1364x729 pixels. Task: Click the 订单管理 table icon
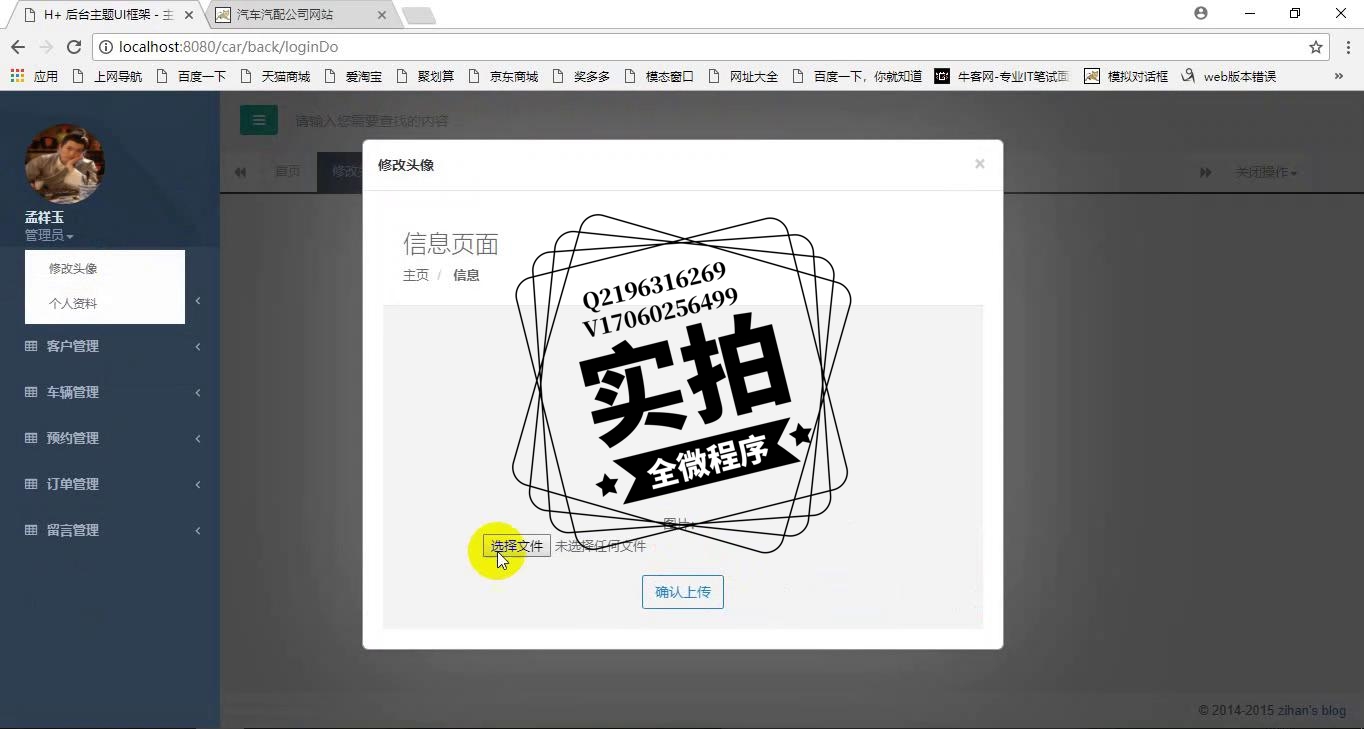tap(31, 484)
